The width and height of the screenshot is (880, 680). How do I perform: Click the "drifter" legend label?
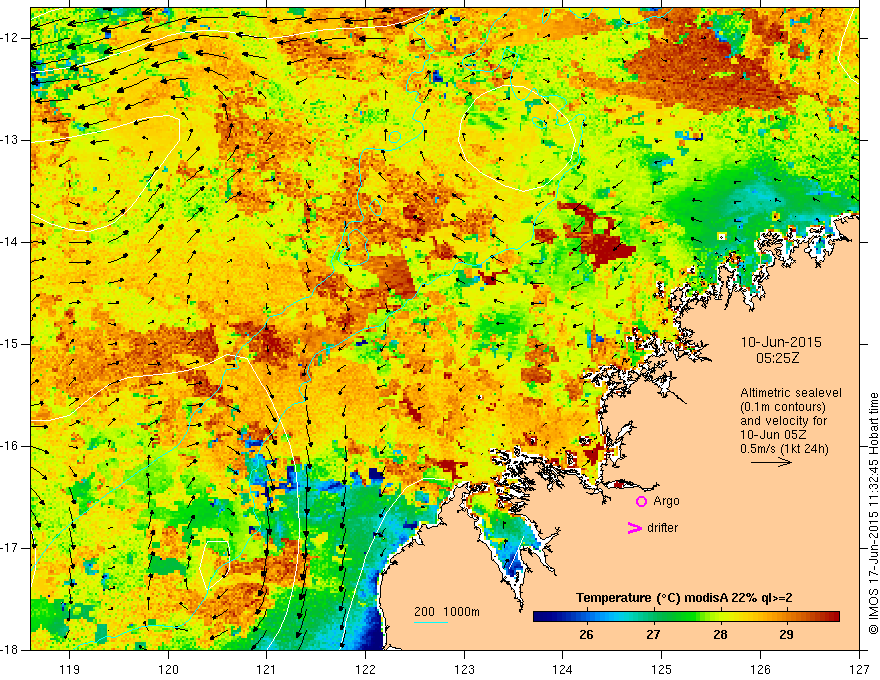pos(662,528)
